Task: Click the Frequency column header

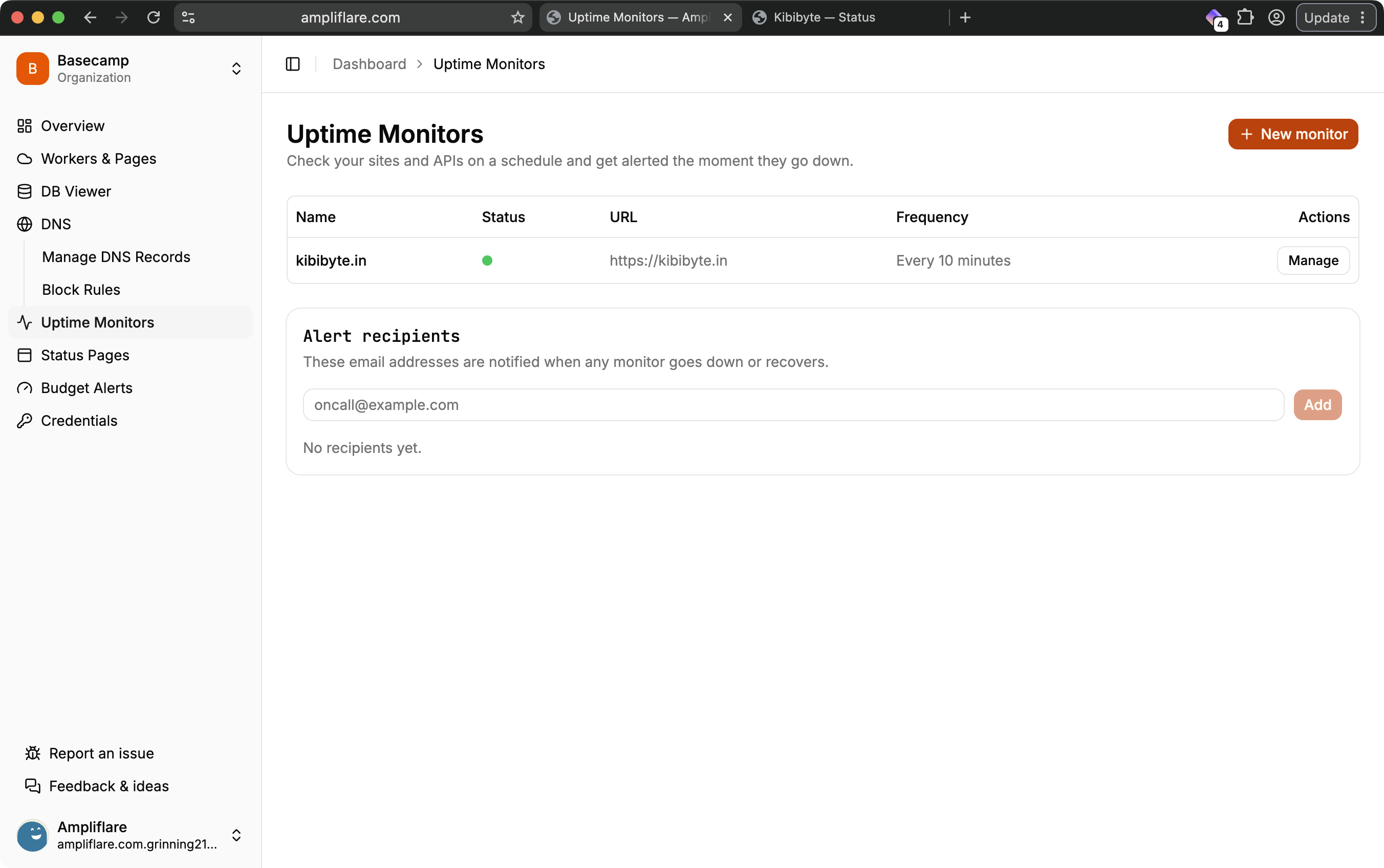Action: pos(932,217)
